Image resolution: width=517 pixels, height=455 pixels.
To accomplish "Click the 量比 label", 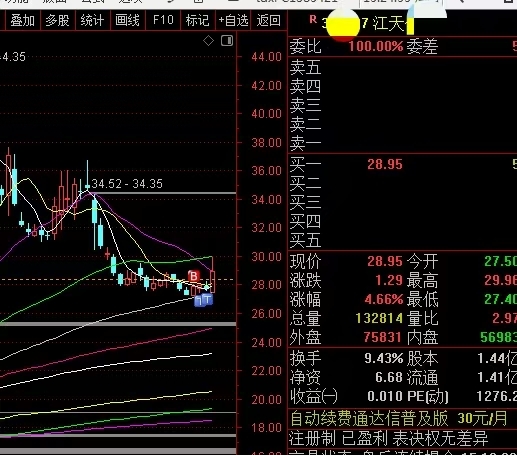I will click(x=422, y=318).
